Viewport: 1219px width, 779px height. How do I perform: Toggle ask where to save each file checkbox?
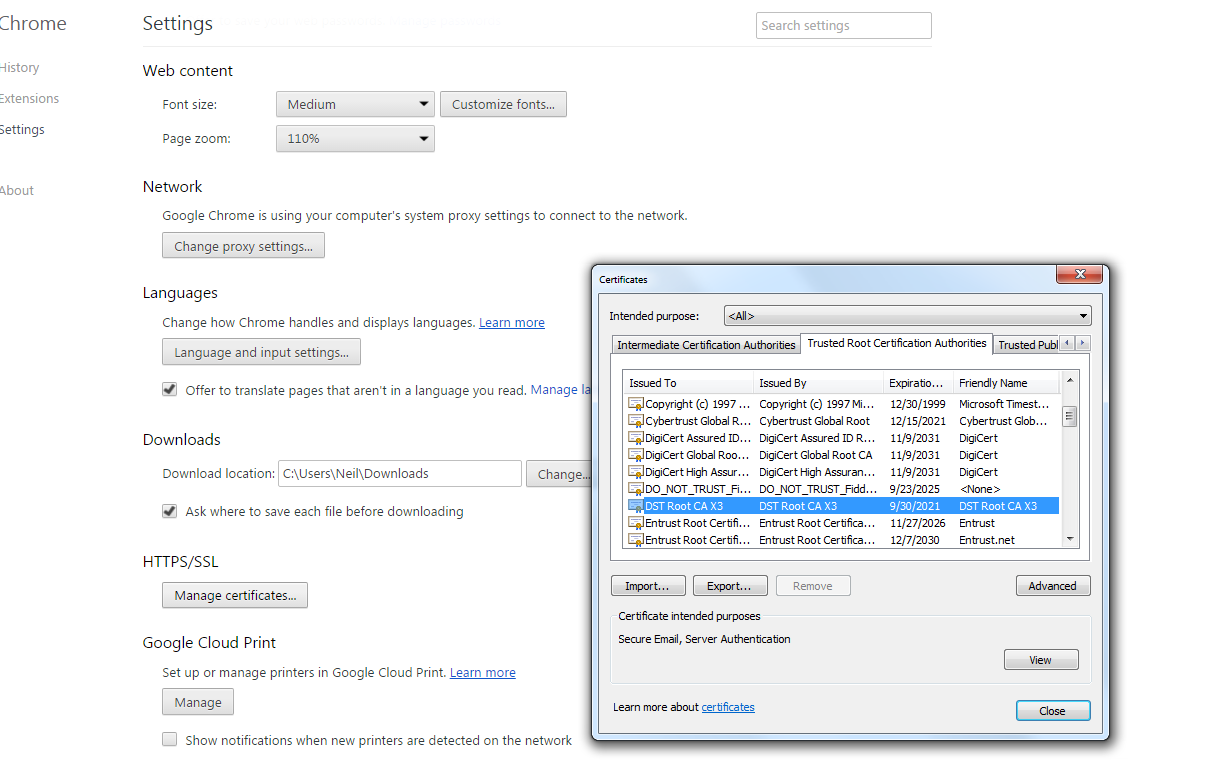pos(170,511)
